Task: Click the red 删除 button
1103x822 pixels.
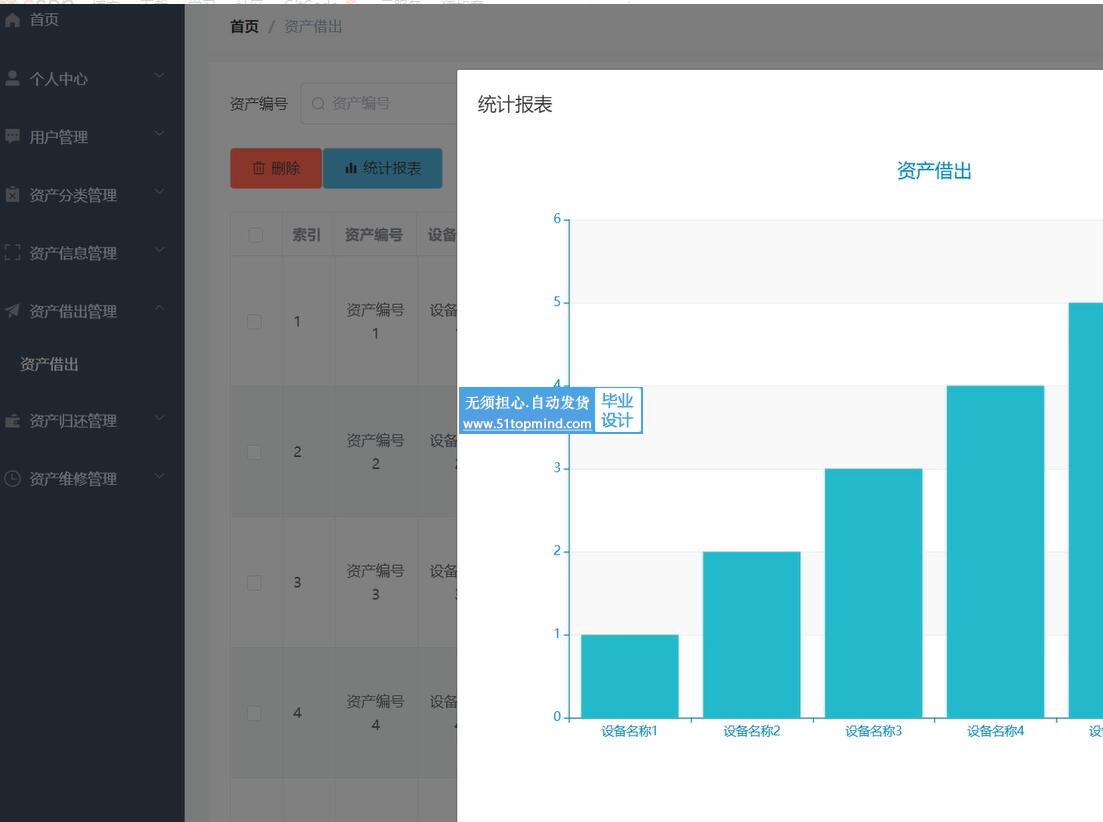Action: click(275, 169)
